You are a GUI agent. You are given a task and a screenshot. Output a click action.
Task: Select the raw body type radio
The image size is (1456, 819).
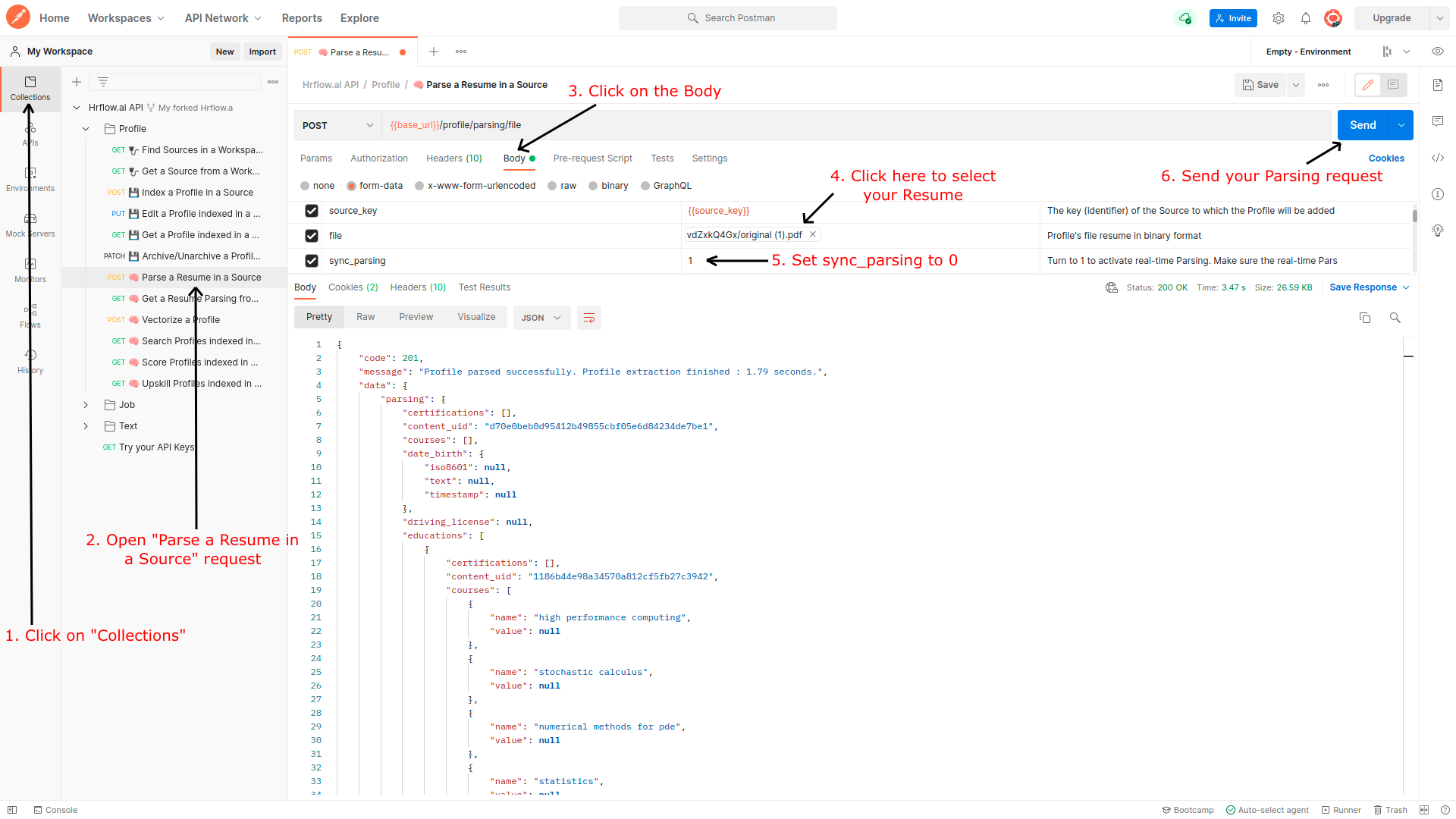point(553,186)
